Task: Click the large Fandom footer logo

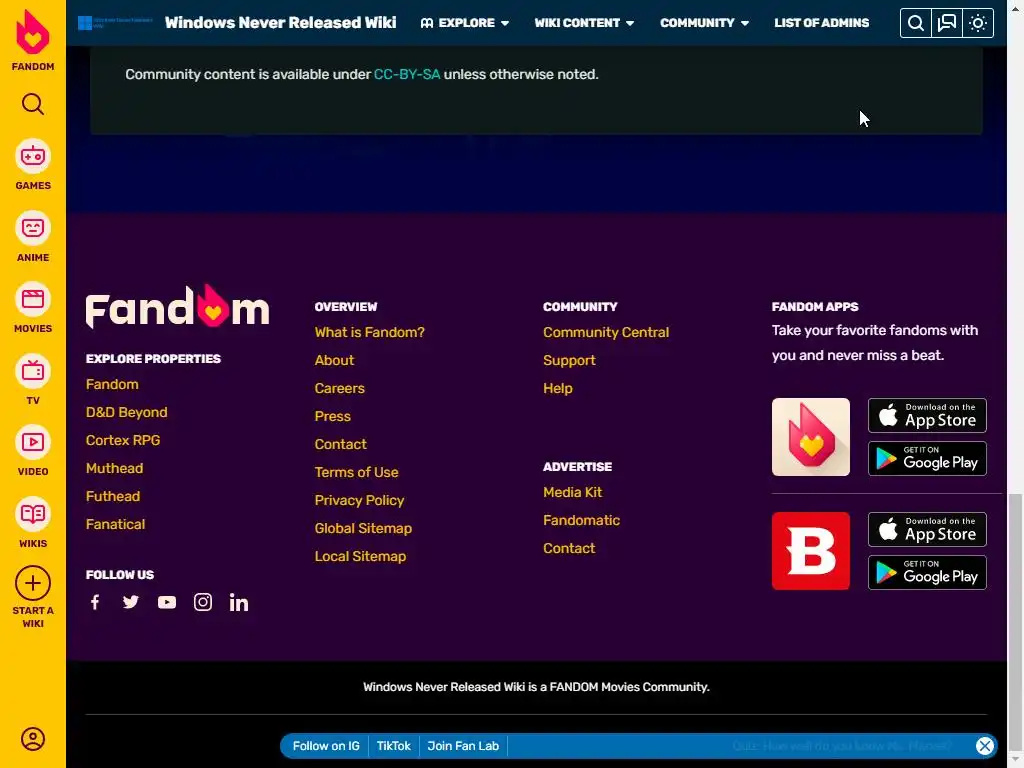Action: [178, 306]
